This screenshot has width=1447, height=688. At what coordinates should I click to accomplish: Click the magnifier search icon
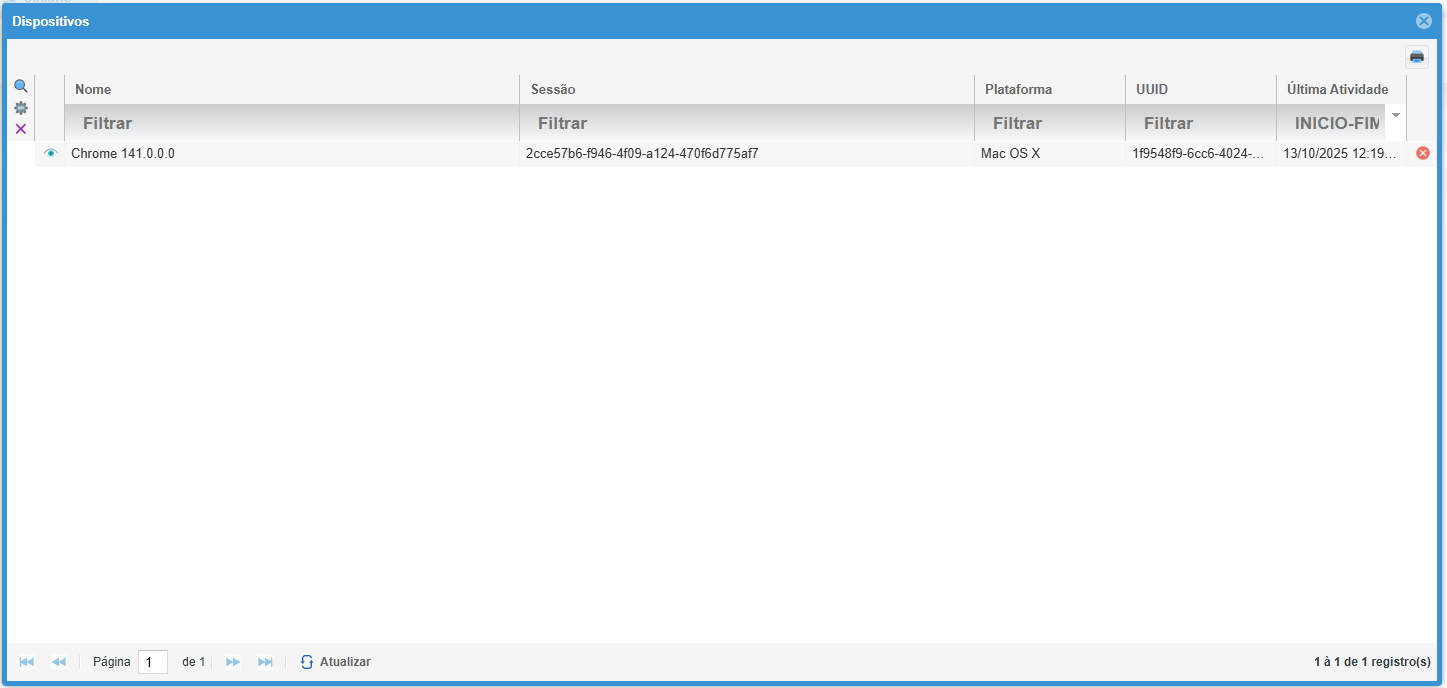[x=20, y=86]
